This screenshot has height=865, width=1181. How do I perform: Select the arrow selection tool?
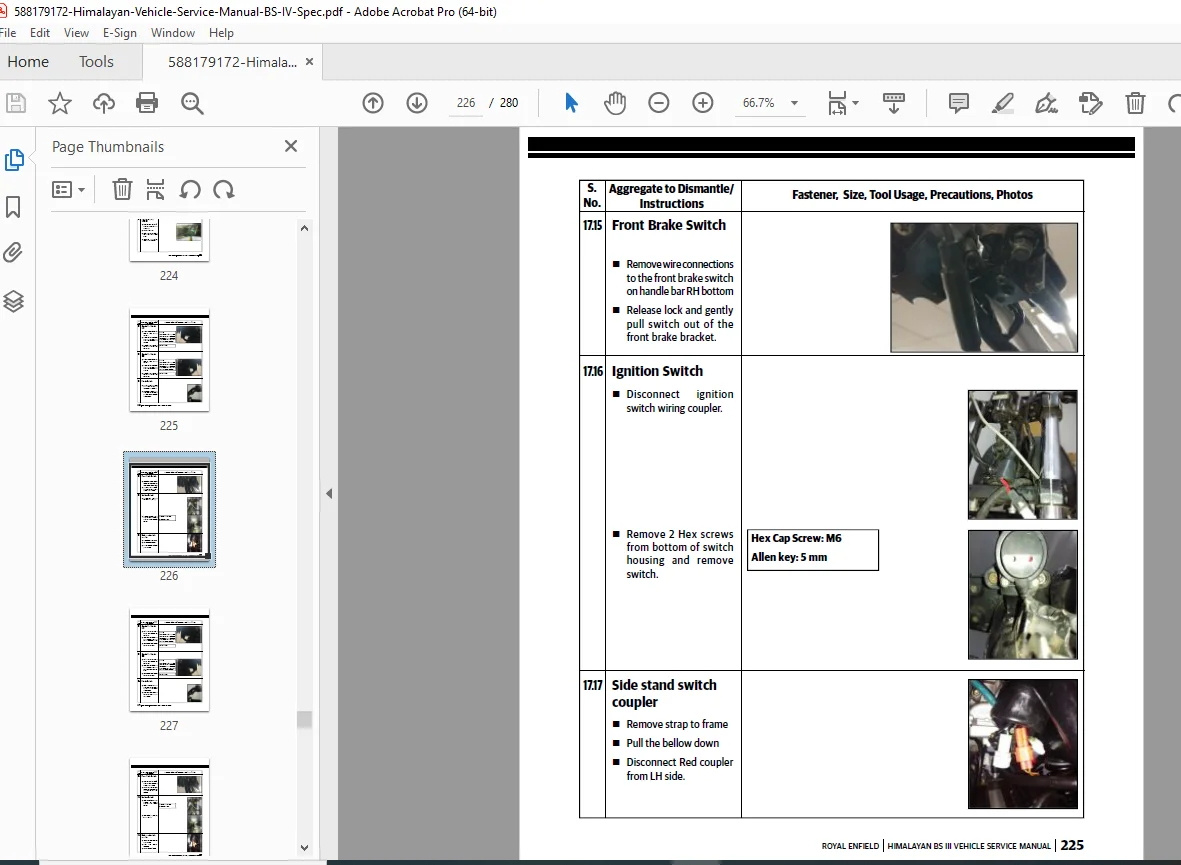pyautogui.click(x=571, y=102)
